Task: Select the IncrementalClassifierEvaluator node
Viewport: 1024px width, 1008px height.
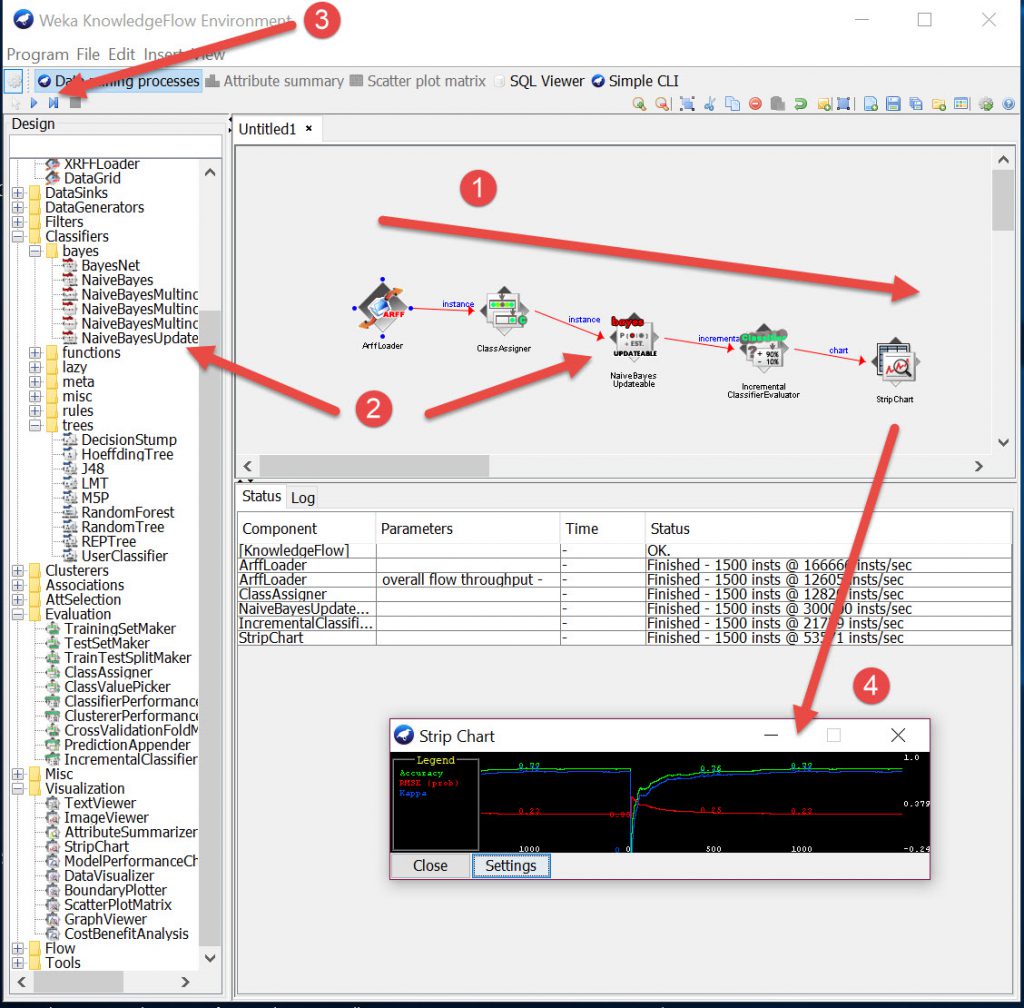Action: pos(763,349)
